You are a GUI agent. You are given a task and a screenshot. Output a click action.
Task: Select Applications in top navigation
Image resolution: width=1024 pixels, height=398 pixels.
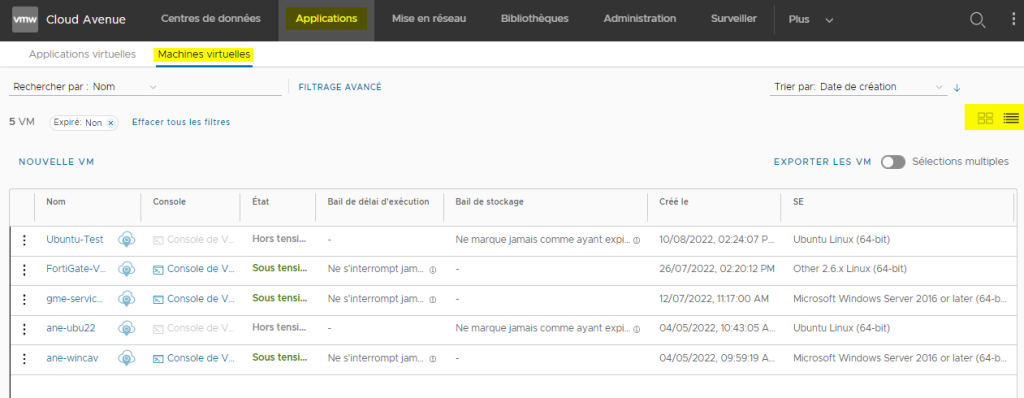click(327, 18)
